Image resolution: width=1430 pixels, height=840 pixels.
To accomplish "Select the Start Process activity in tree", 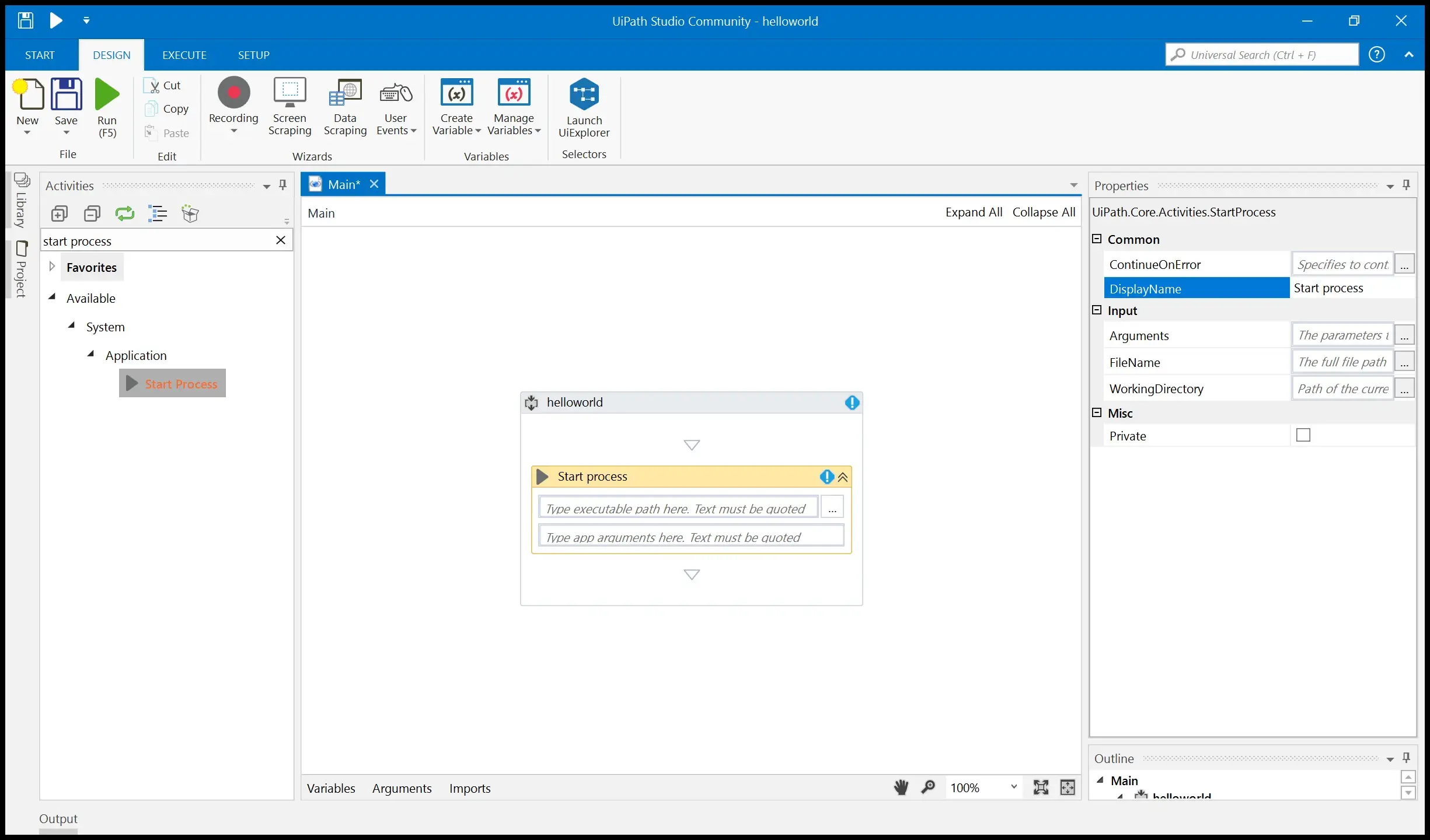I will click(x=173, y=383).
